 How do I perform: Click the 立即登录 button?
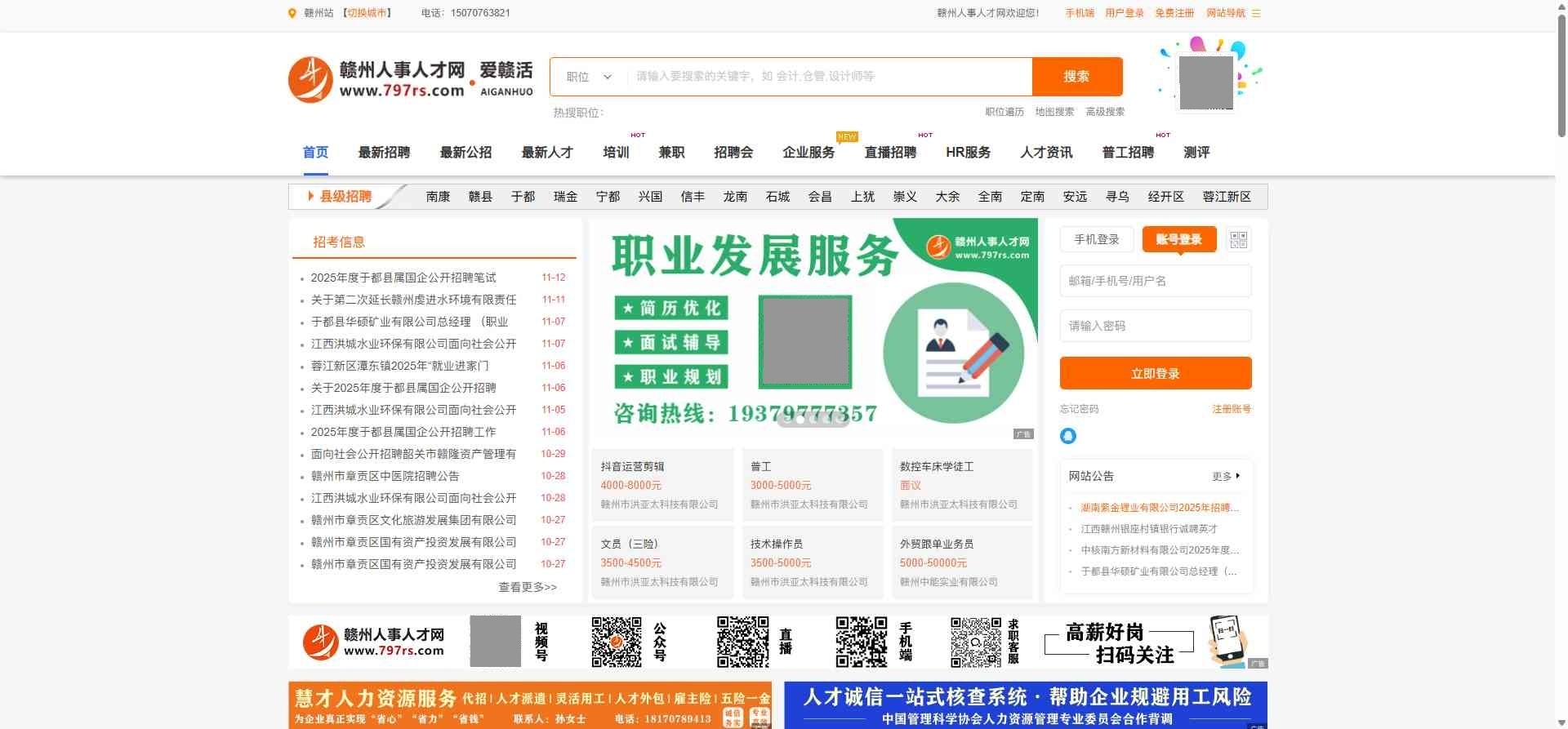pos(1155,373)
